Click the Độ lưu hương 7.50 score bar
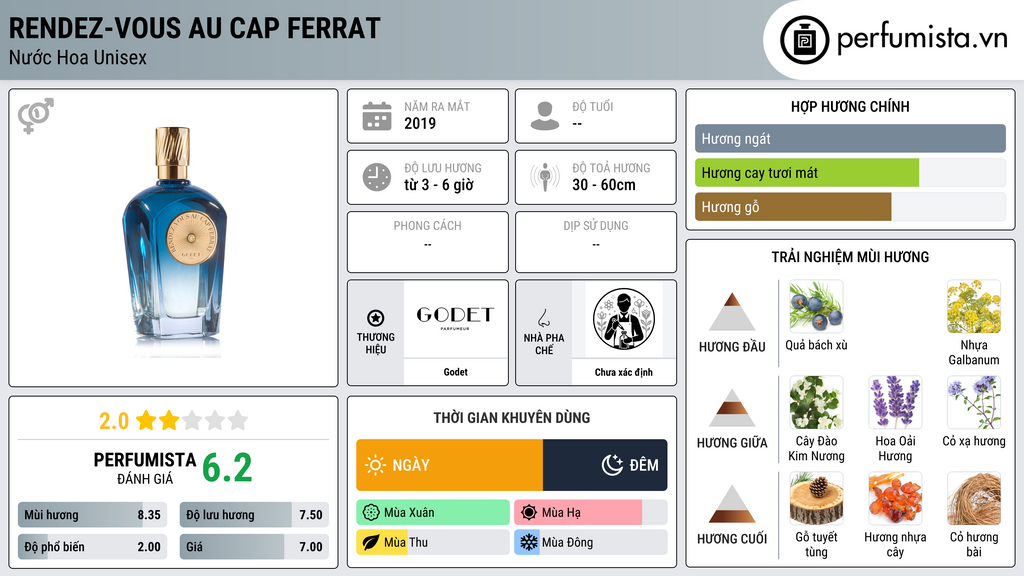 coord(254,515)
